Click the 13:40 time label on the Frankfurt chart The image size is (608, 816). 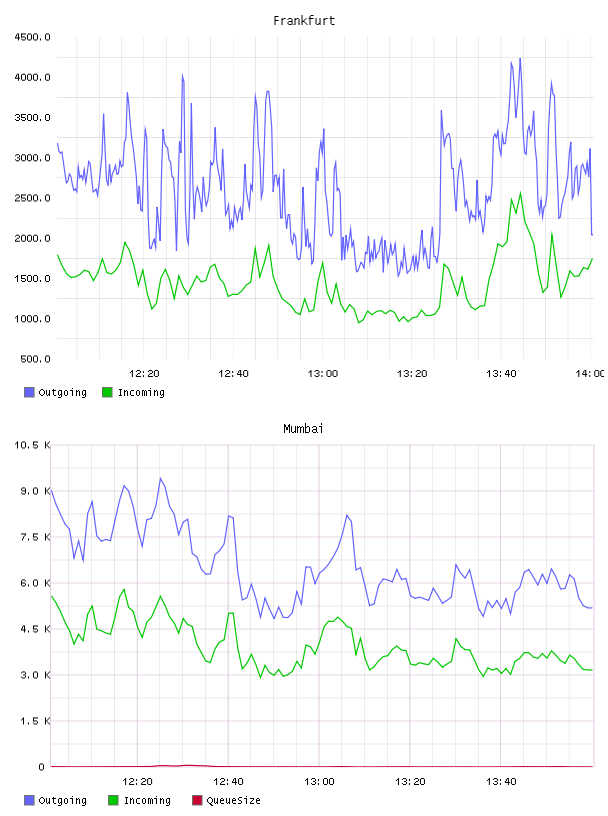pyautogui.click(x=501, y=374)
